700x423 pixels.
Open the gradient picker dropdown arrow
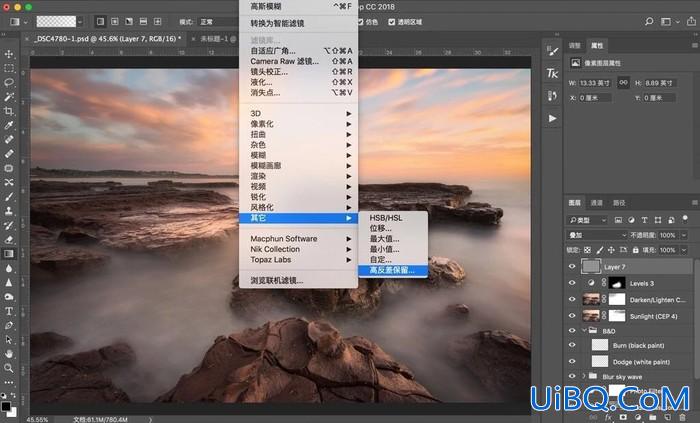pos(80,21)
